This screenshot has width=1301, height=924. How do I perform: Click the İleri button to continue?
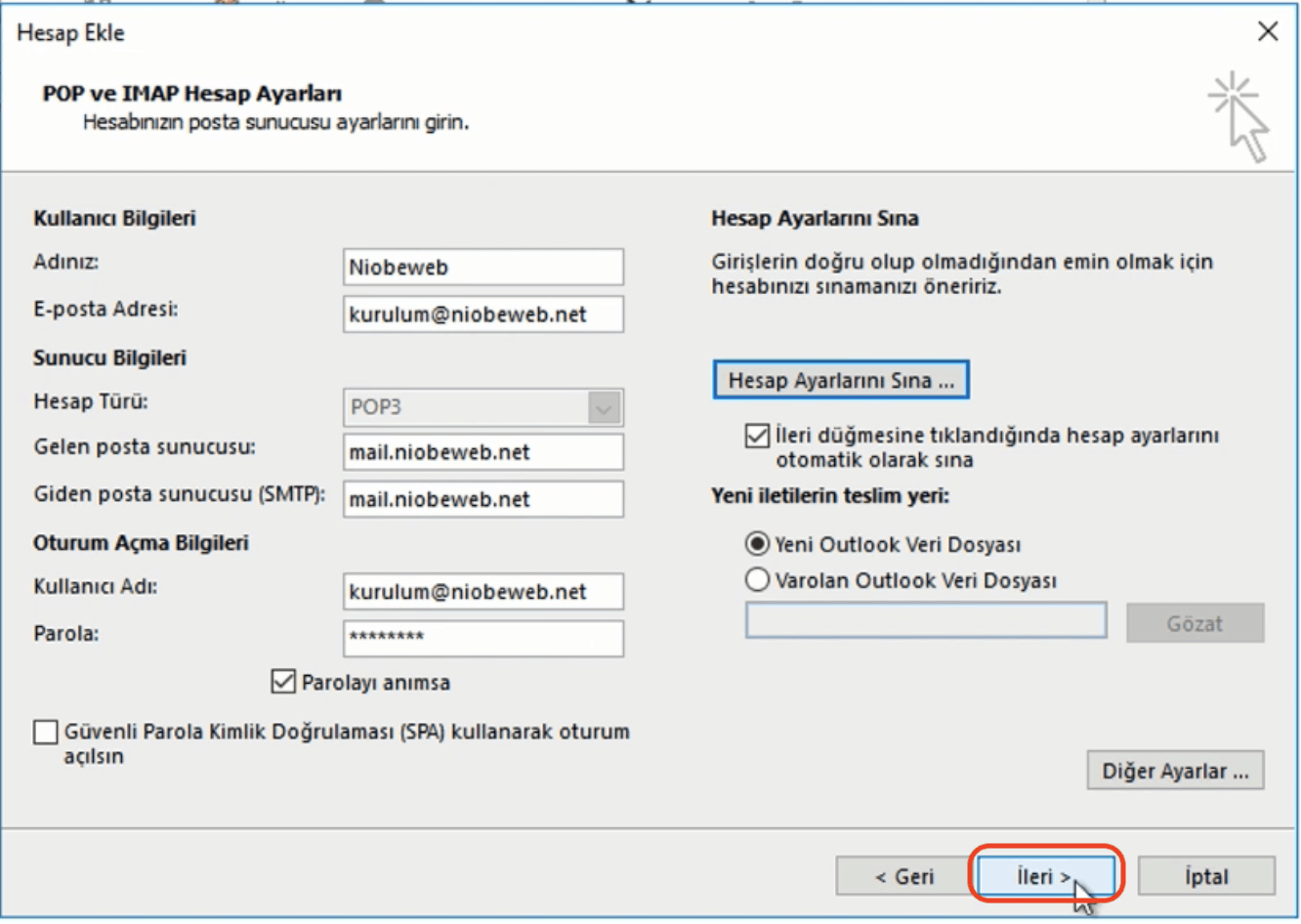coord(1046,876)
